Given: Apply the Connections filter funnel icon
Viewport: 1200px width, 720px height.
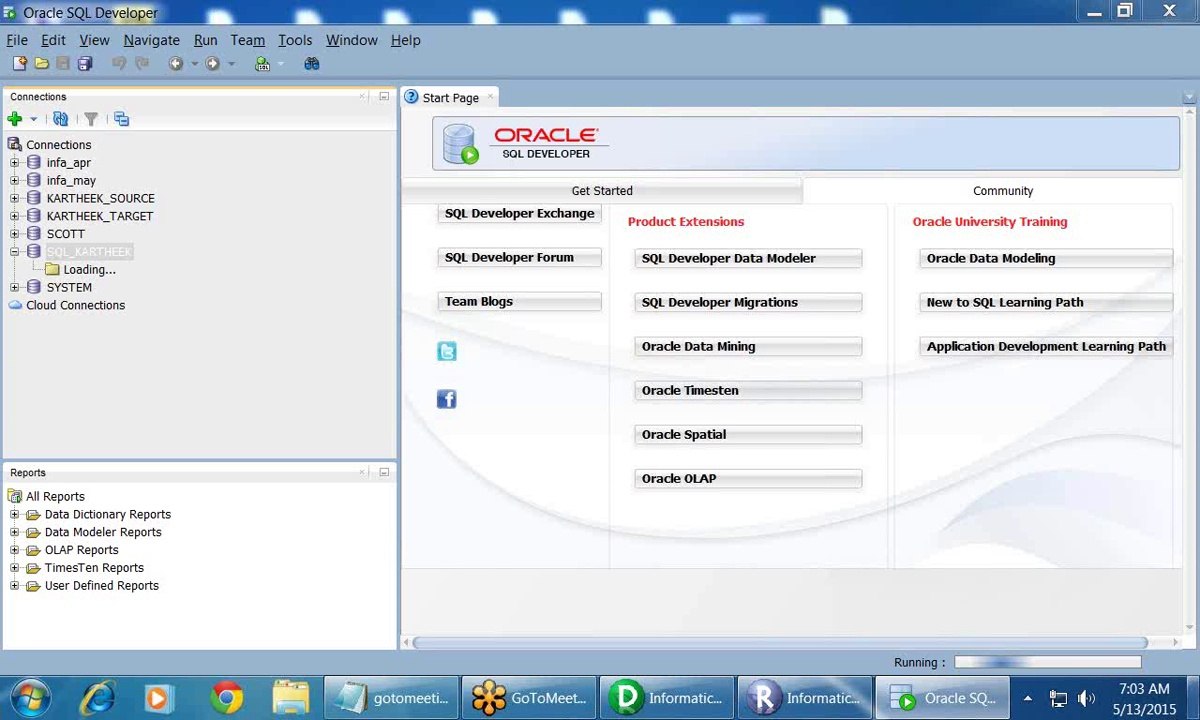Looking at the screenshot, I should pos(91,119).
